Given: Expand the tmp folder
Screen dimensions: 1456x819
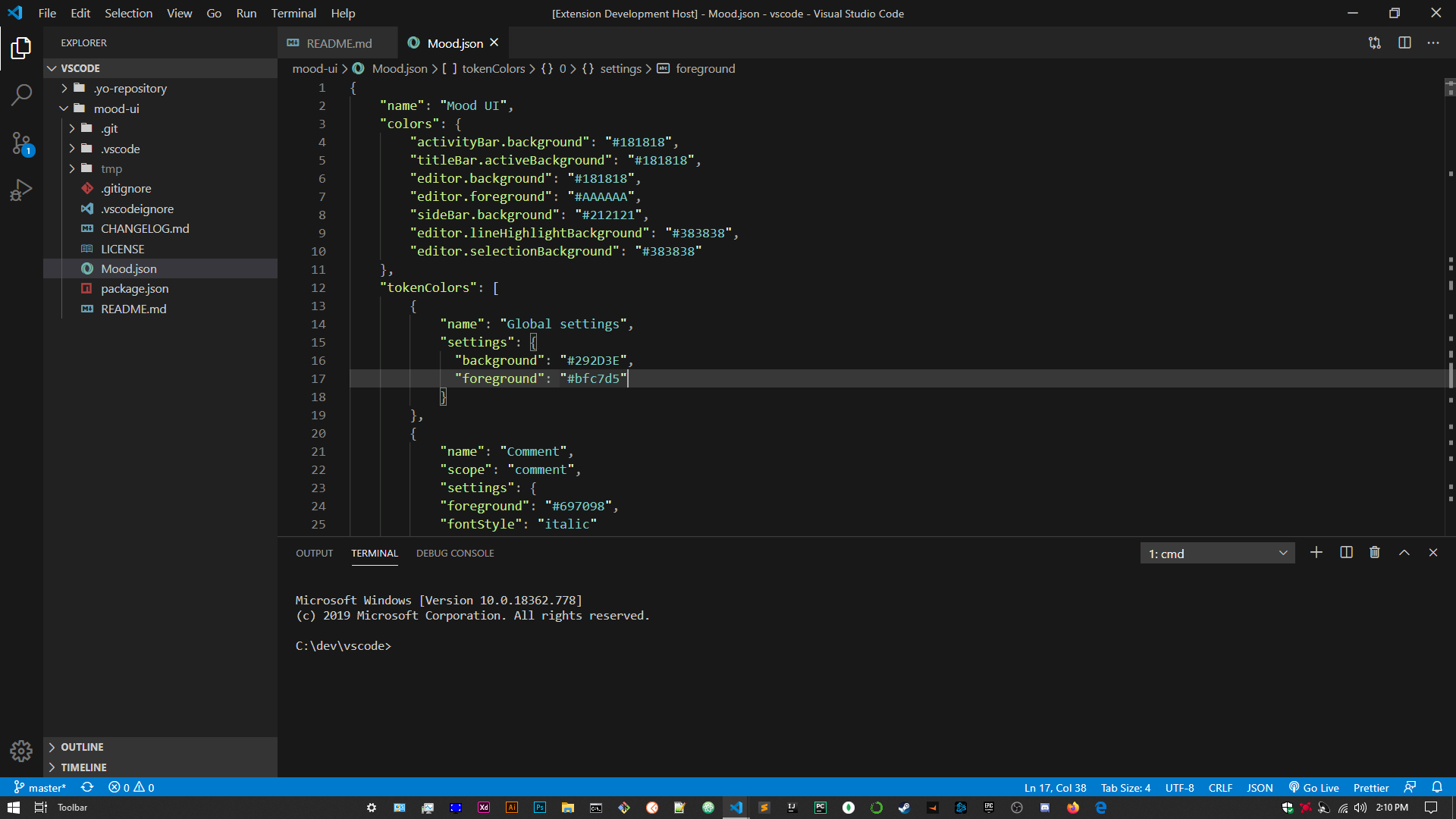Looking at the screenshot, I should 161,168.
